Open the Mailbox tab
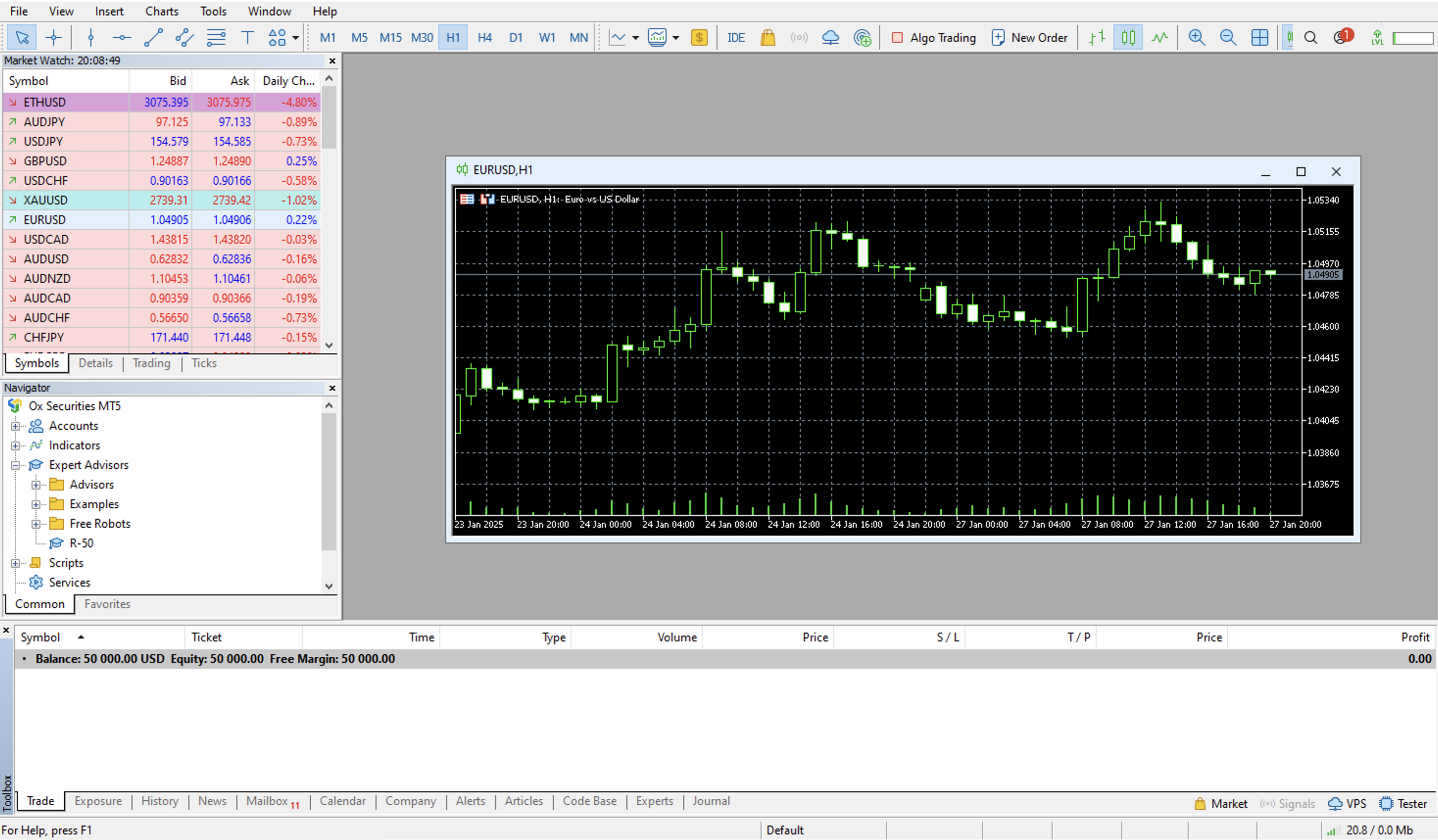 [x=272, y=801]
